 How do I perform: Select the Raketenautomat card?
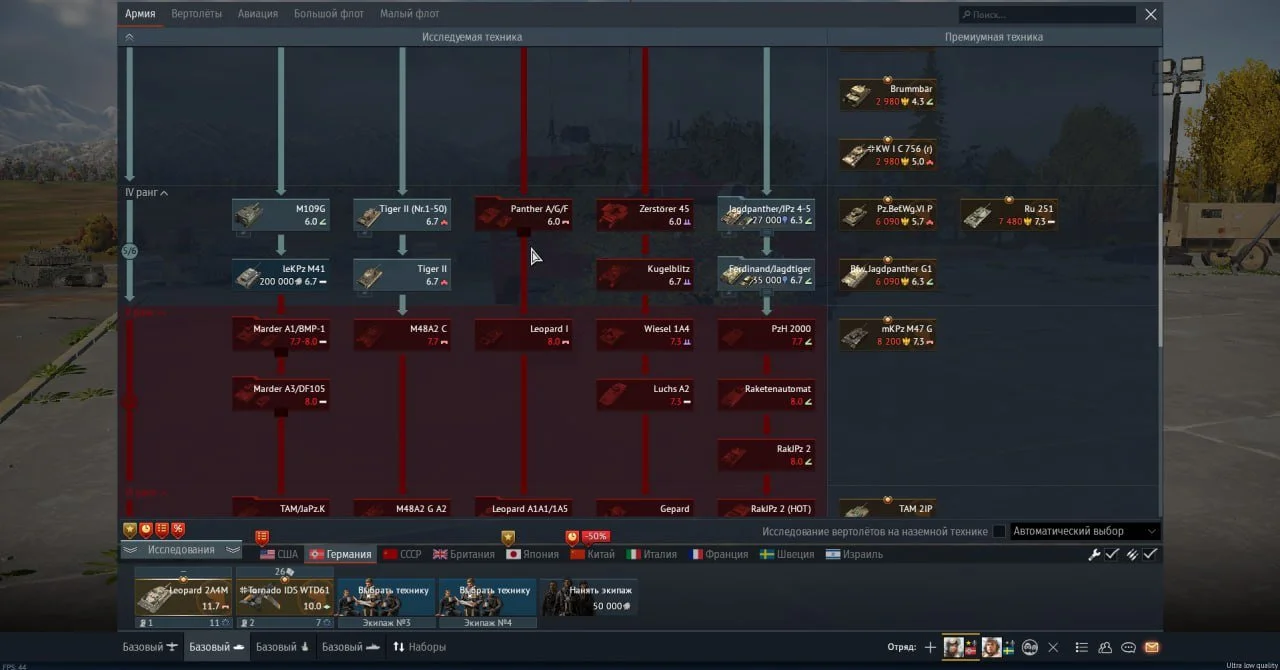tap(766, 395)
